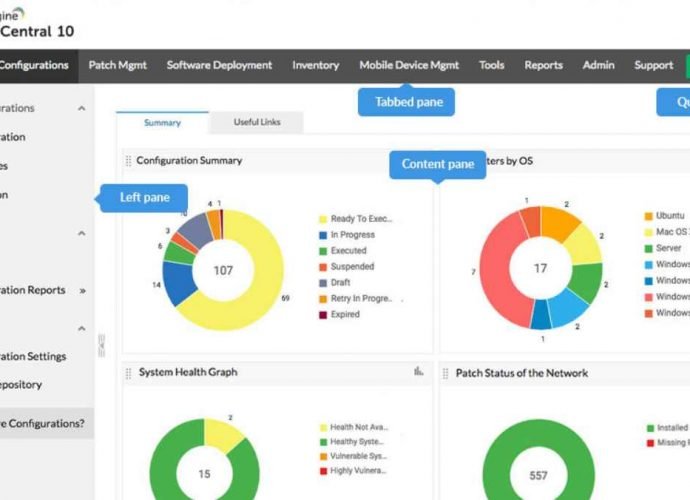Open the Admin menu
690x500 pixels.
point(598,66)
